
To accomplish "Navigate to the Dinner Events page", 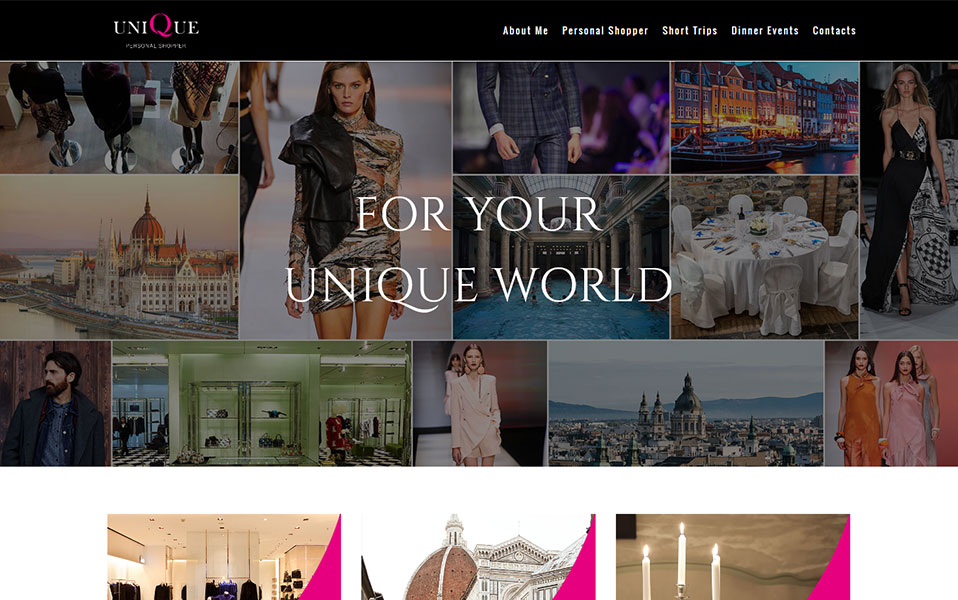I will point(765,31).
